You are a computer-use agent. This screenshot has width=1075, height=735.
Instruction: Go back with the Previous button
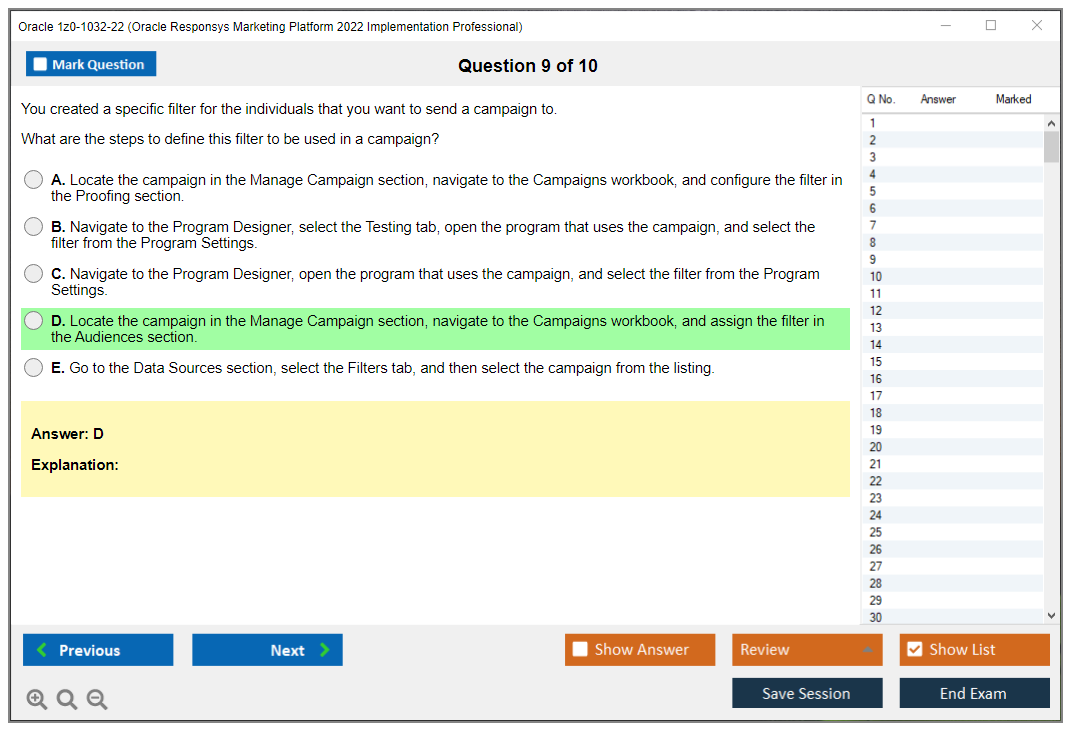(x=97, y=649)
